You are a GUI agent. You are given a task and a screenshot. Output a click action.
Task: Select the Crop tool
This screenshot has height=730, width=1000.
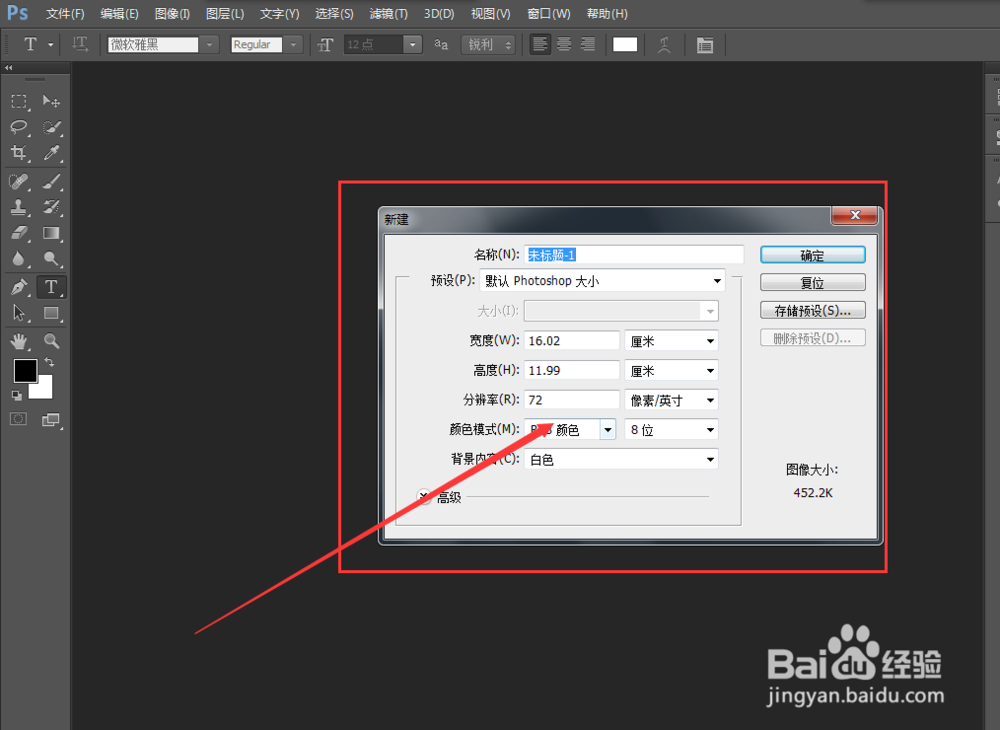tap(19, 152)
